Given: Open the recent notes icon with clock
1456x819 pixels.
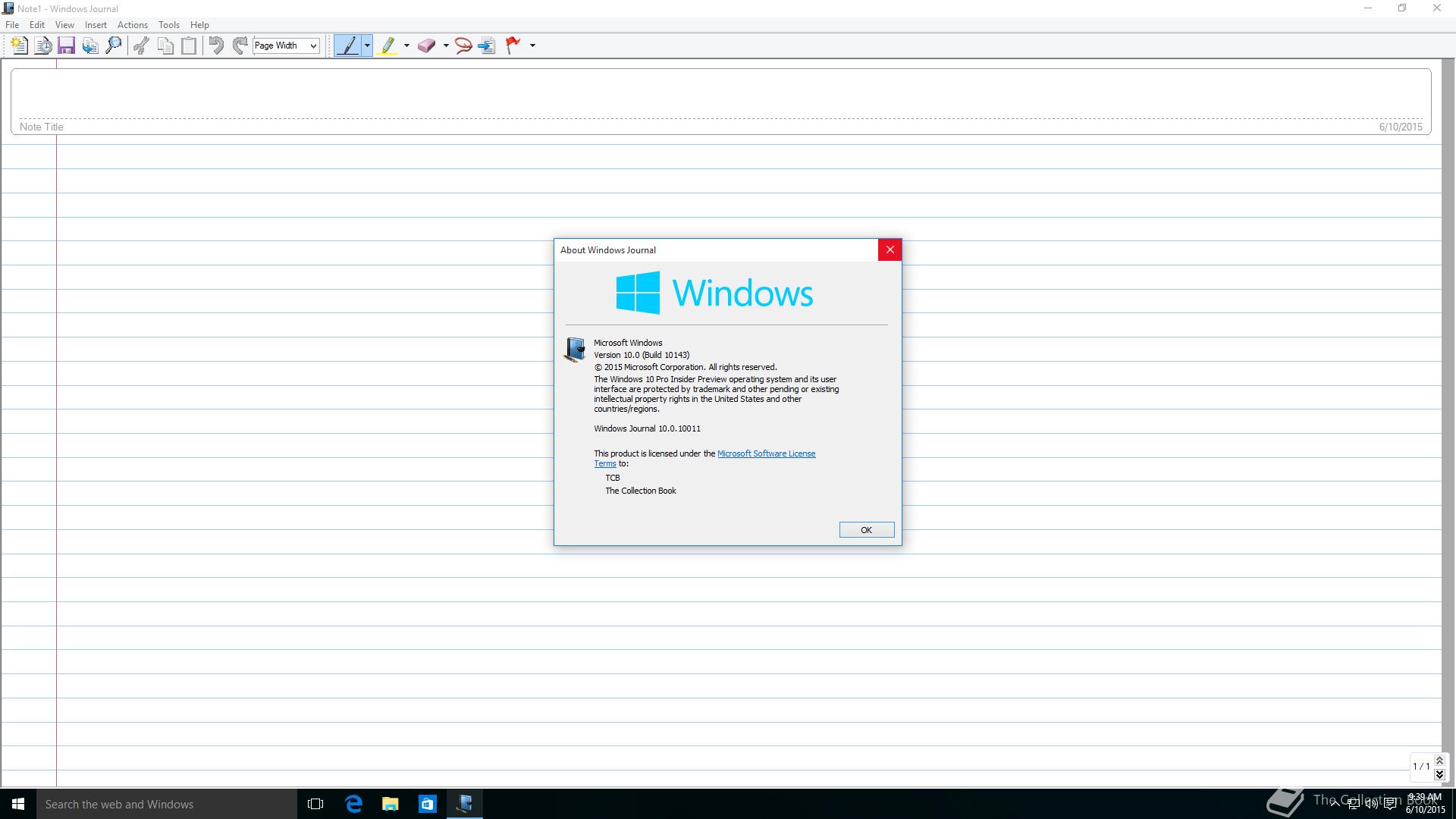Looking at the screenshot, I should coord(43,45).
